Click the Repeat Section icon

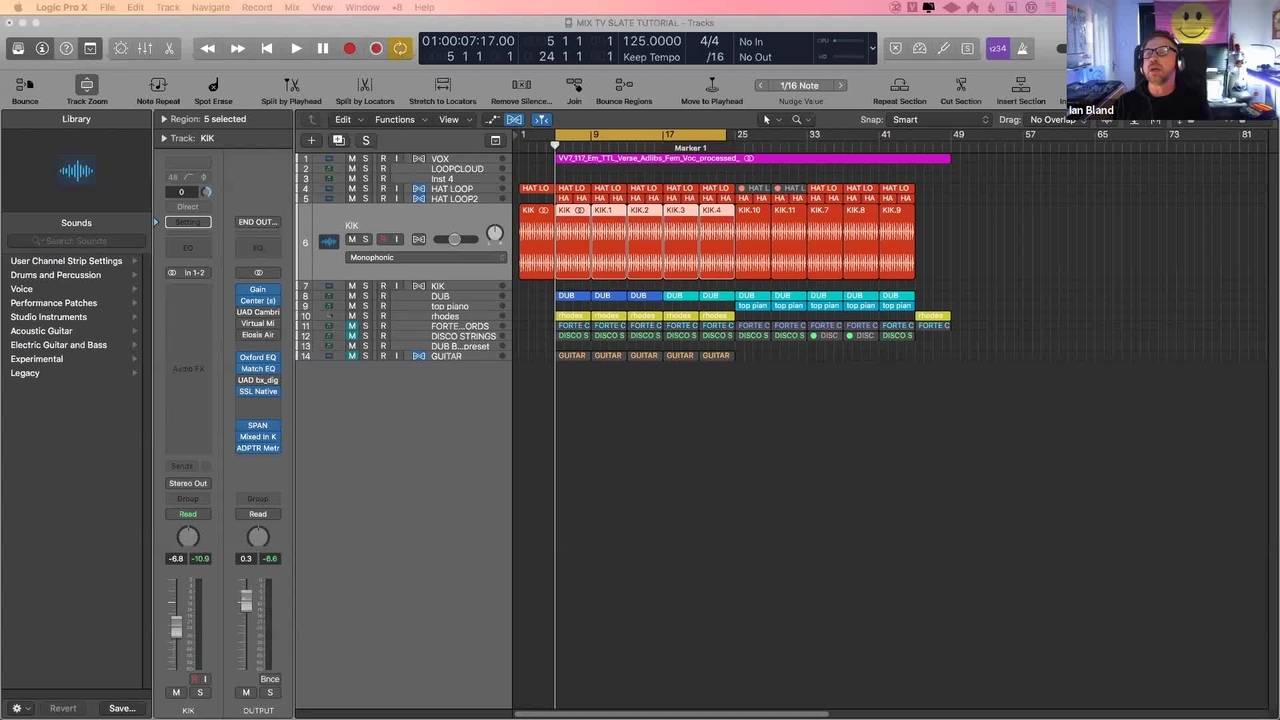(x=899, y=86)
